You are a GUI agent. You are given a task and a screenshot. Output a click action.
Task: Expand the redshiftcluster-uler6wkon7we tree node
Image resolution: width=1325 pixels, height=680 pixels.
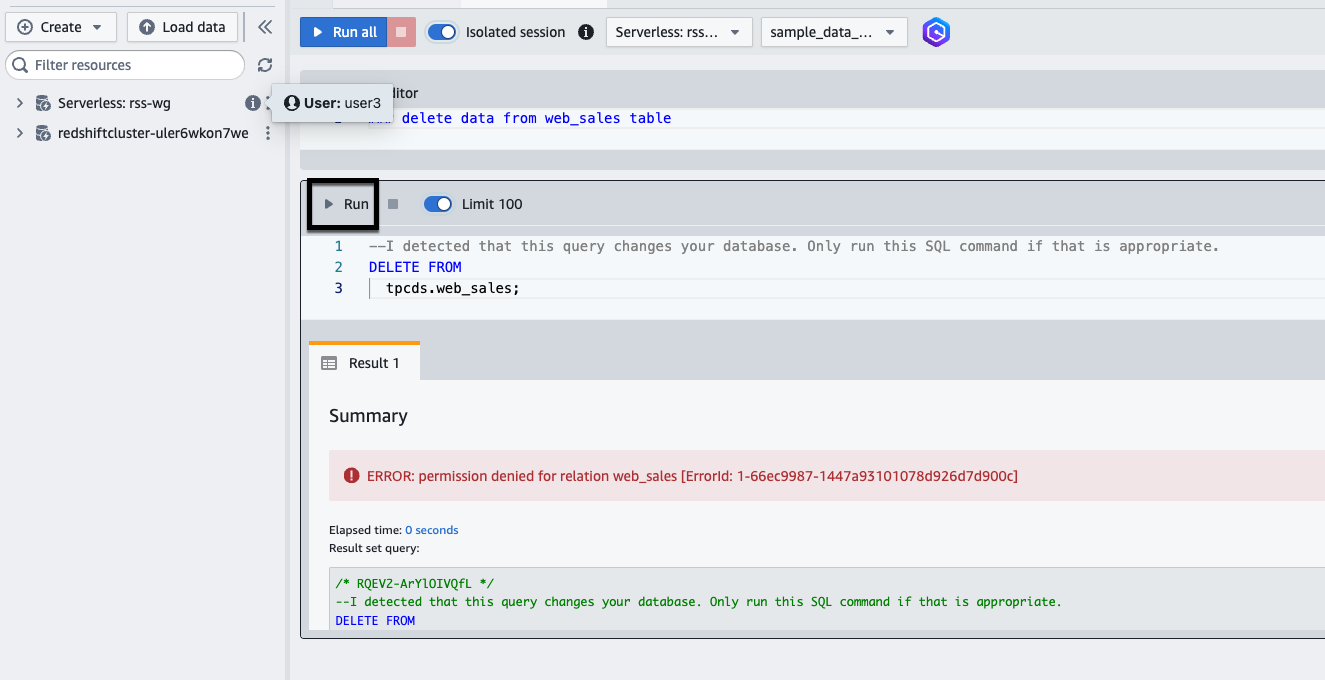[19, 133]
